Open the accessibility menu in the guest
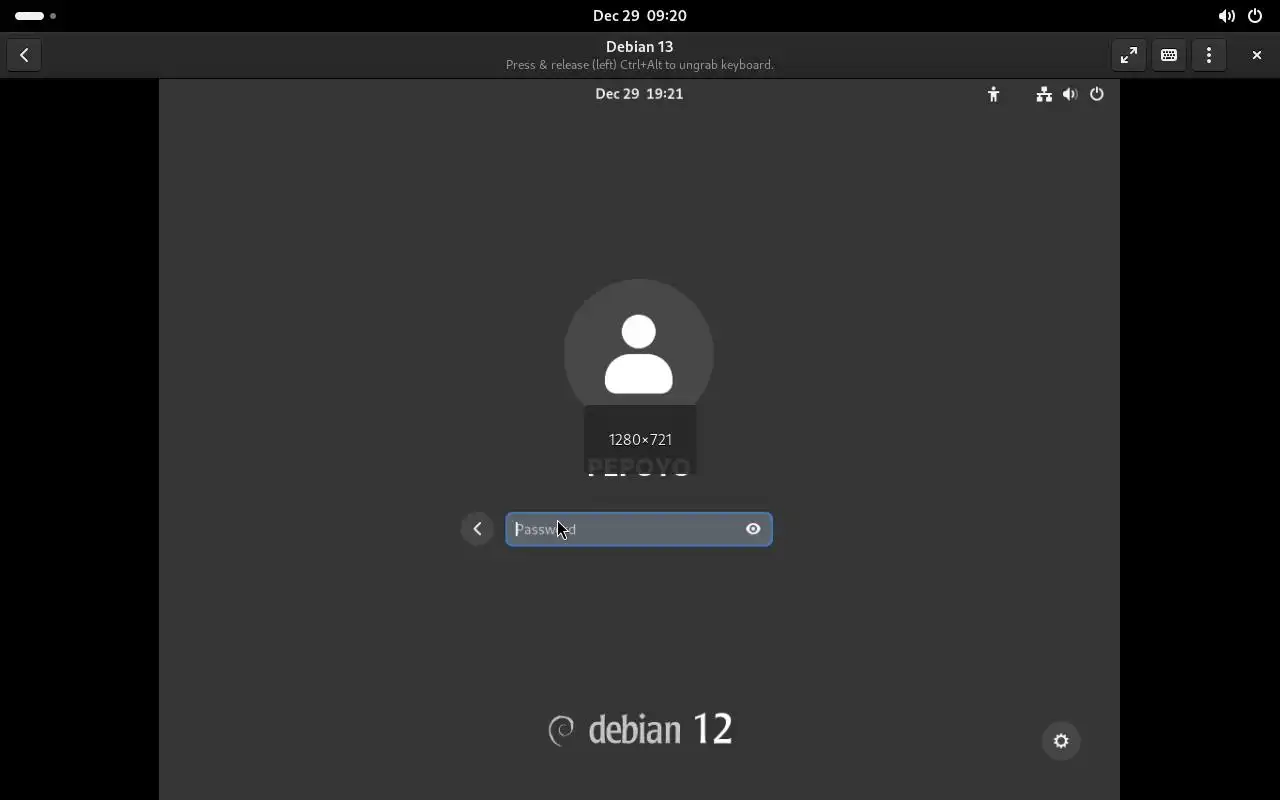 (x=993, y=94)
